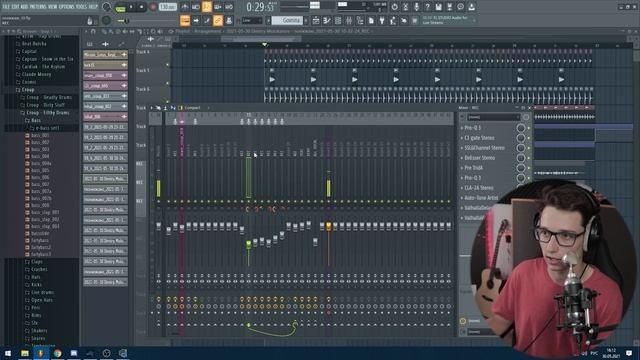
Task: Open the C1 gate Stereo slot menu arrow
Action: coord(462,138)
